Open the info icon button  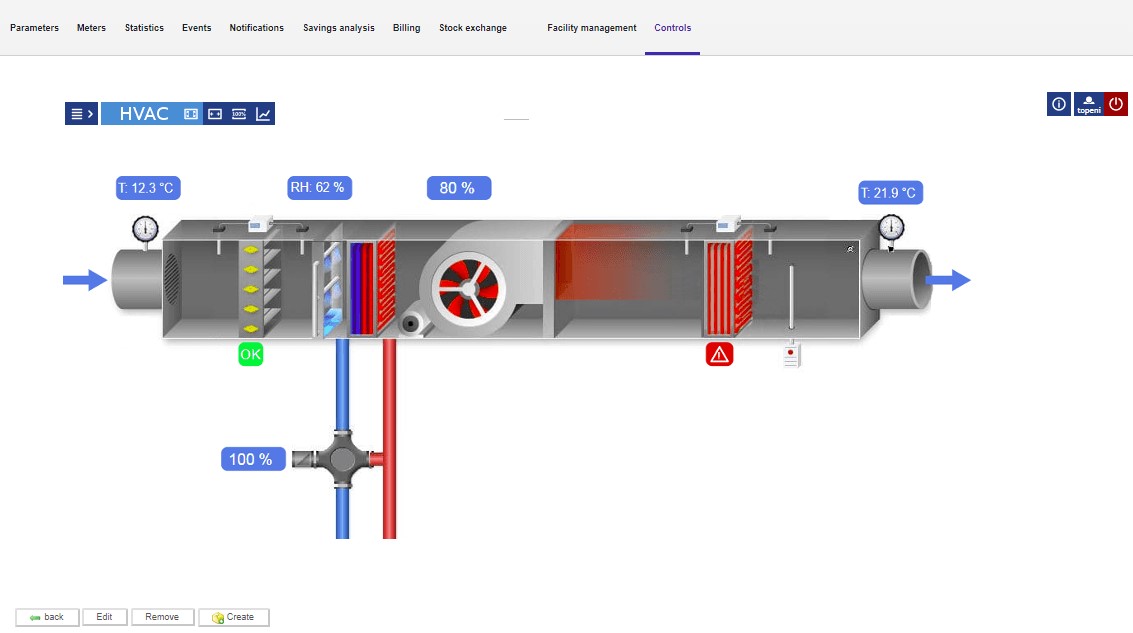click(1059, 104)
